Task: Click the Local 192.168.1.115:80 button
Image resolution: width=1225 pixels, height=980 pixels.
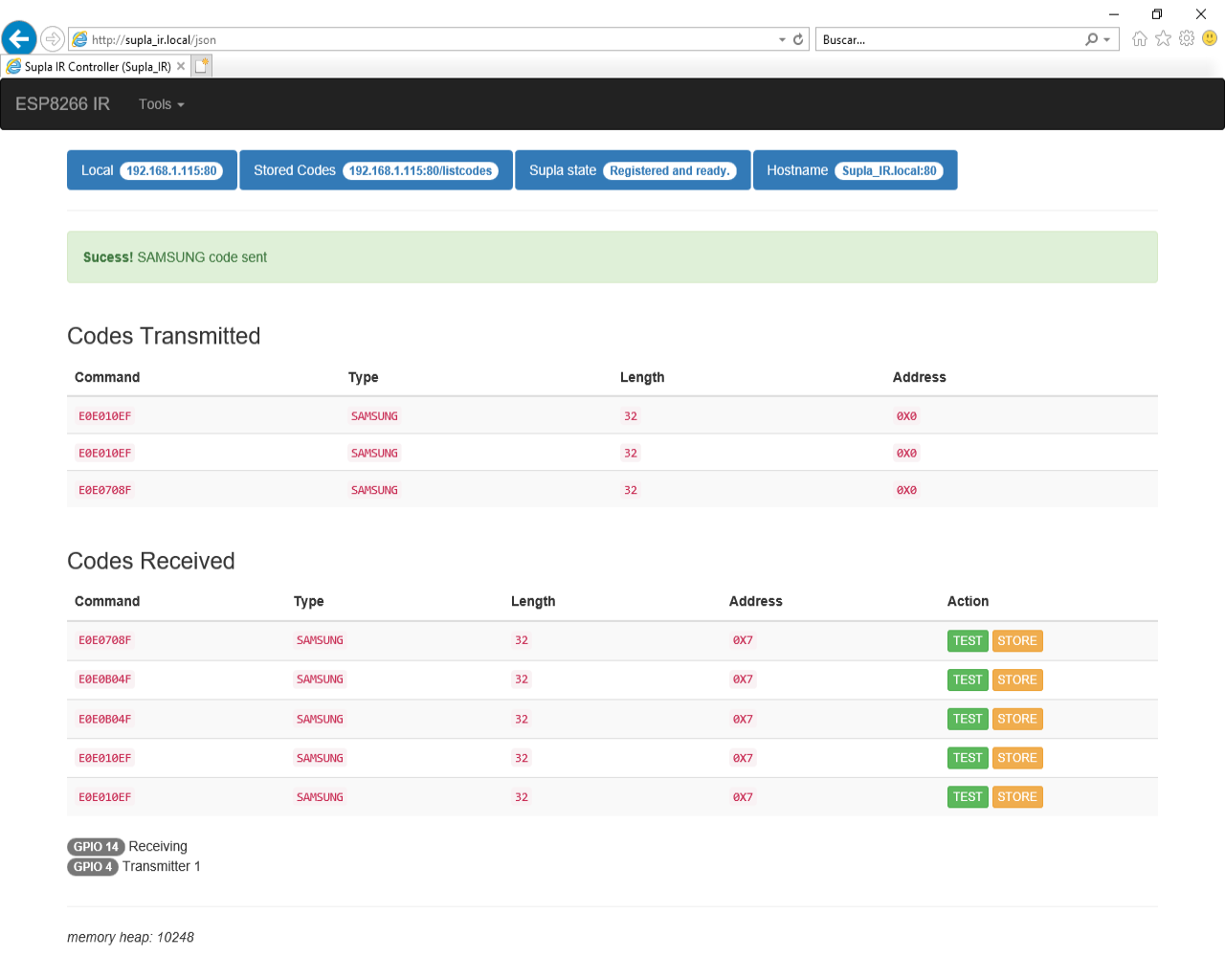Action: pyautogui.click(x=152, y=170)
